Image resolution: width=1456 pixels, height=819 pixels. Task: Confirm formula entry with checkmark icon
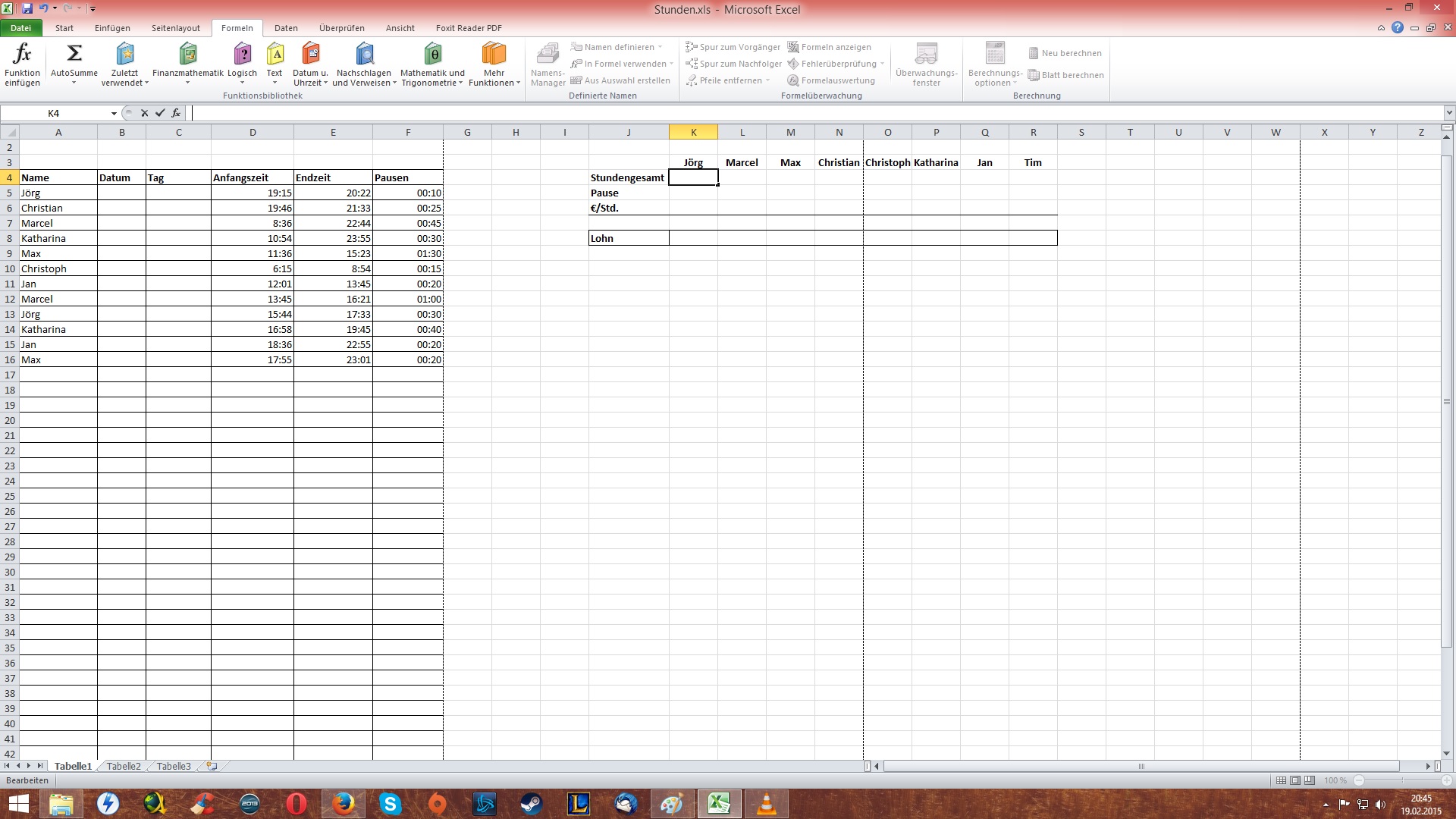click(160, 113)
